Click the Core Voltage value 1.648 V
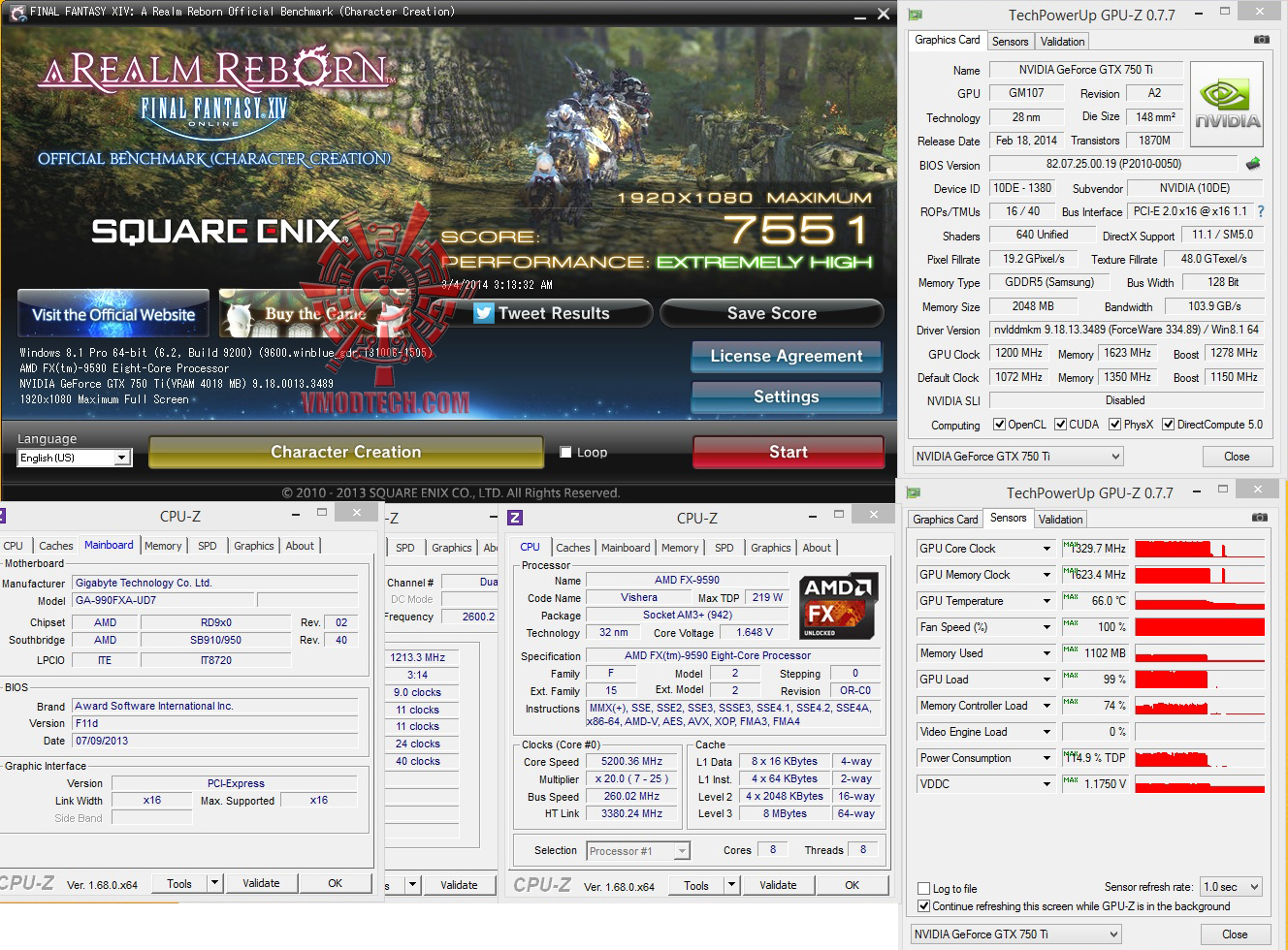Image resolution: width=1288 pixels, height=950 pixels. pos(754,632)
